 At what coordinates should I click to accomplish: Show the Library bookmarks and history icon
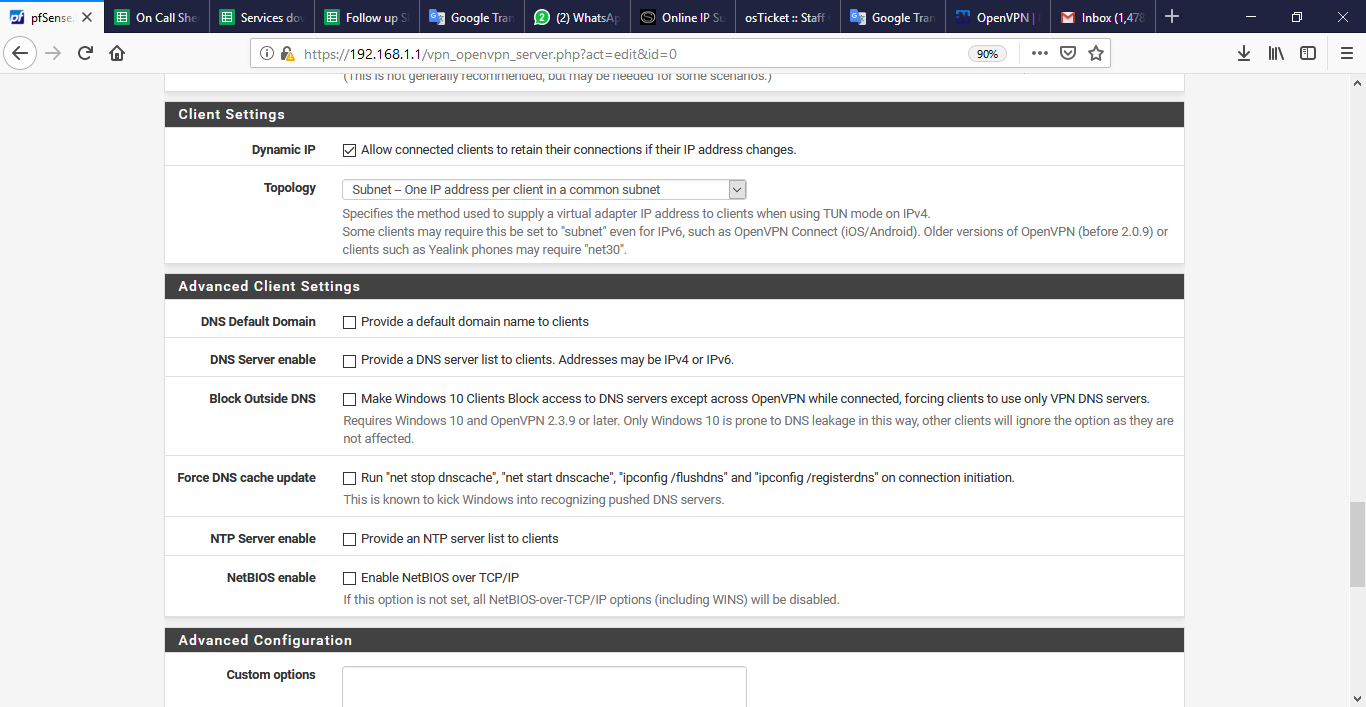click(x=1276, y=53)
